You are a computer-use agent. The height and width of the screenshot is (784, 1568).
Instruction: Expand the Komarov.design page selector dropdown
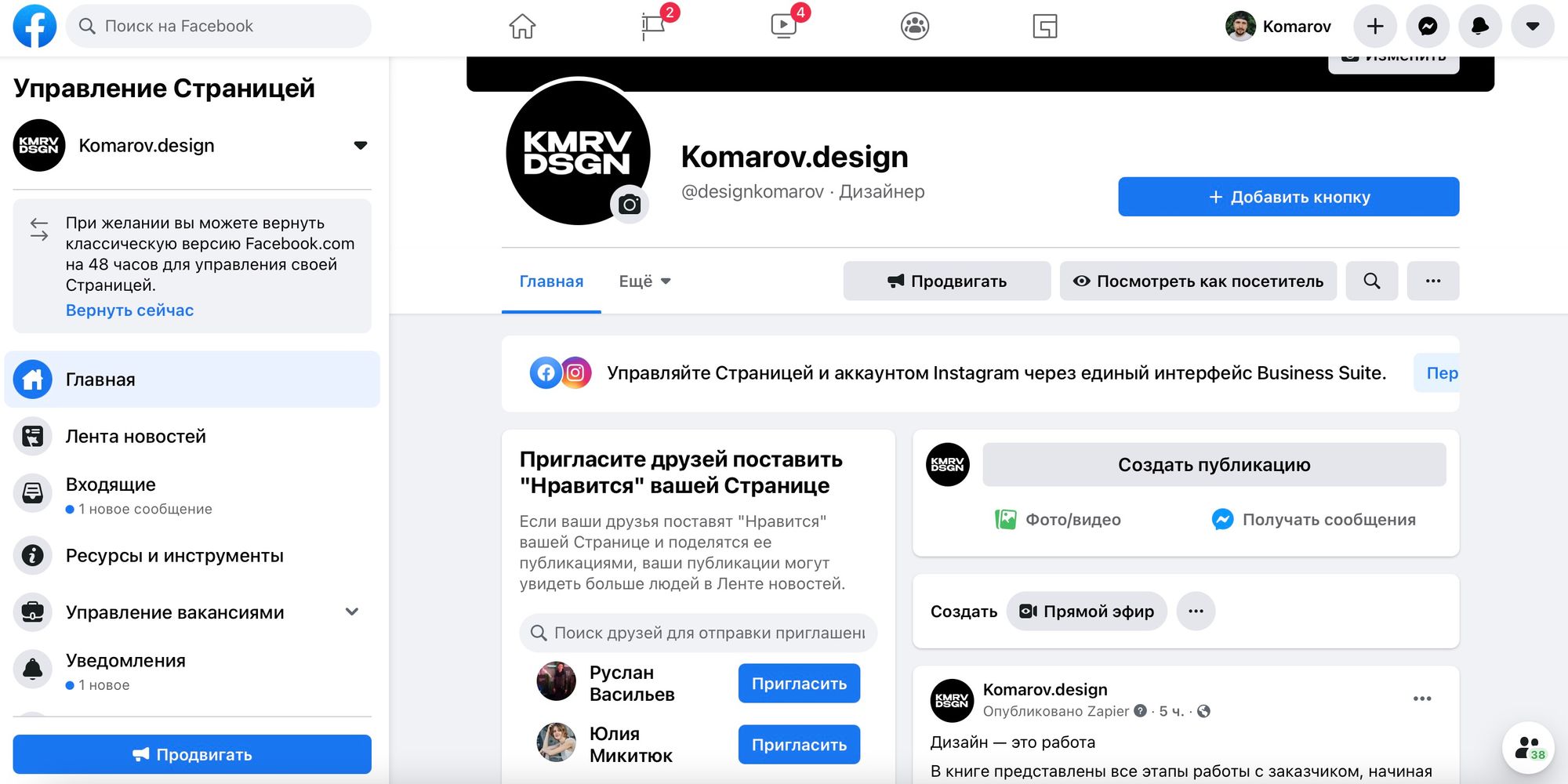pos(361,145)
